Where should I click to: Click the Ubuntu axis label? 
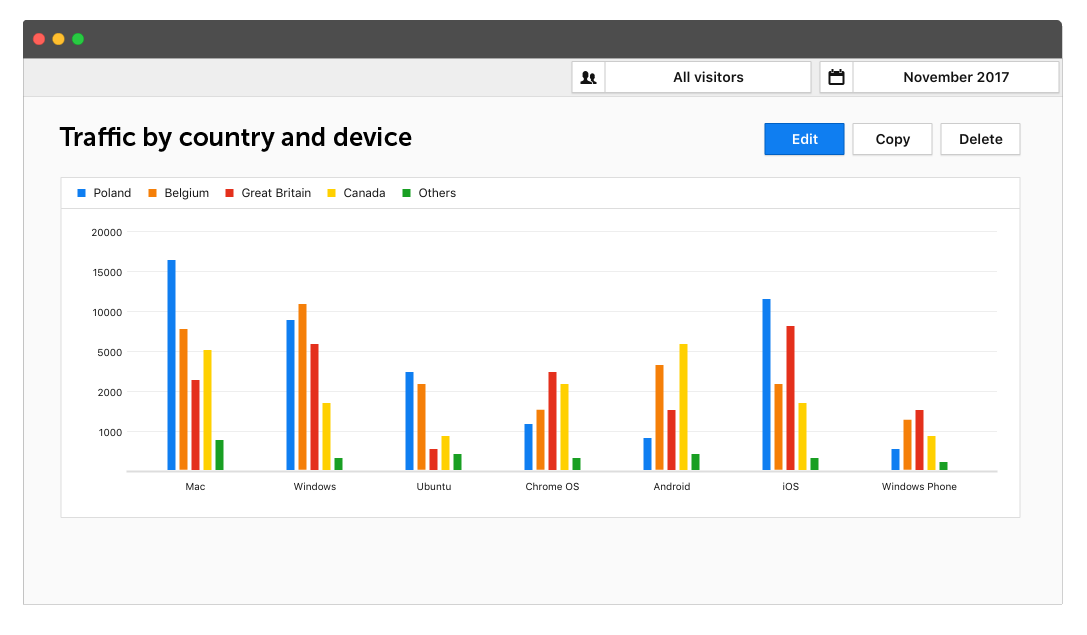click(434, 487)
